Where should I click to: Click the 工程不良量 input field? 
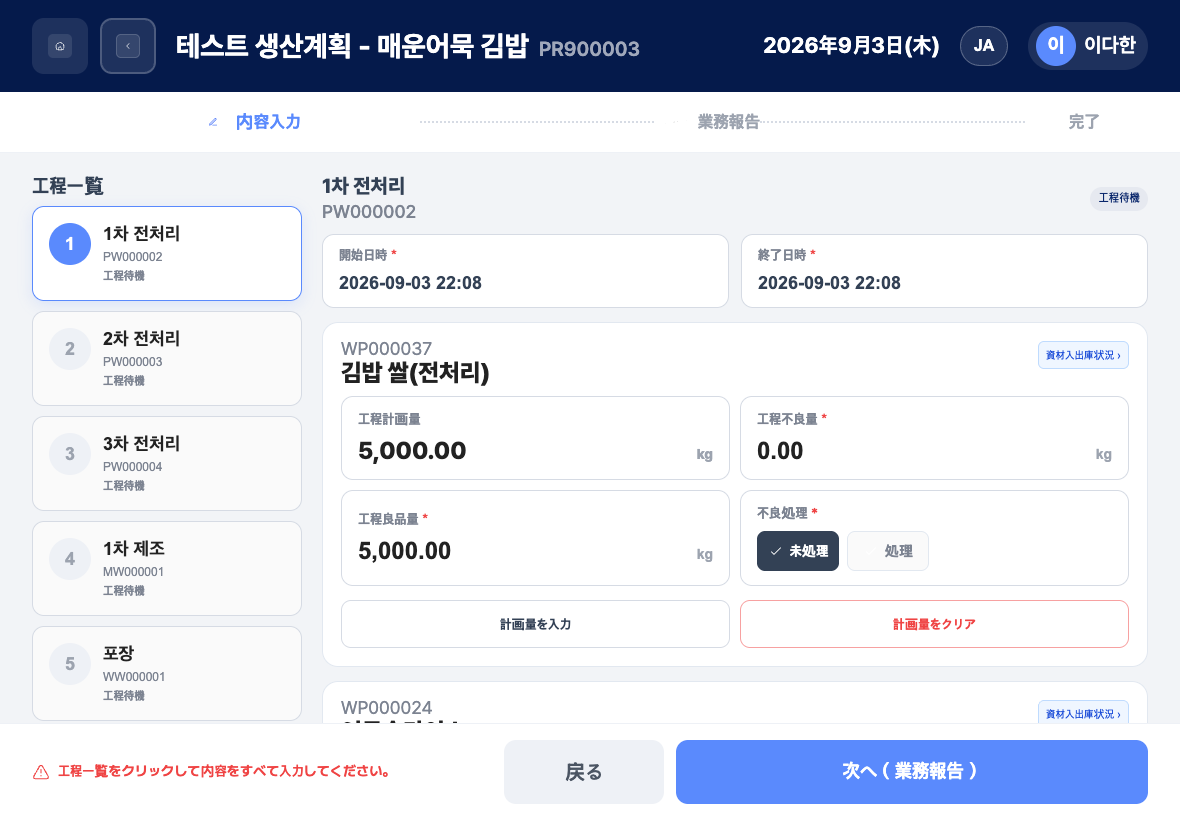tap(934, 438)
